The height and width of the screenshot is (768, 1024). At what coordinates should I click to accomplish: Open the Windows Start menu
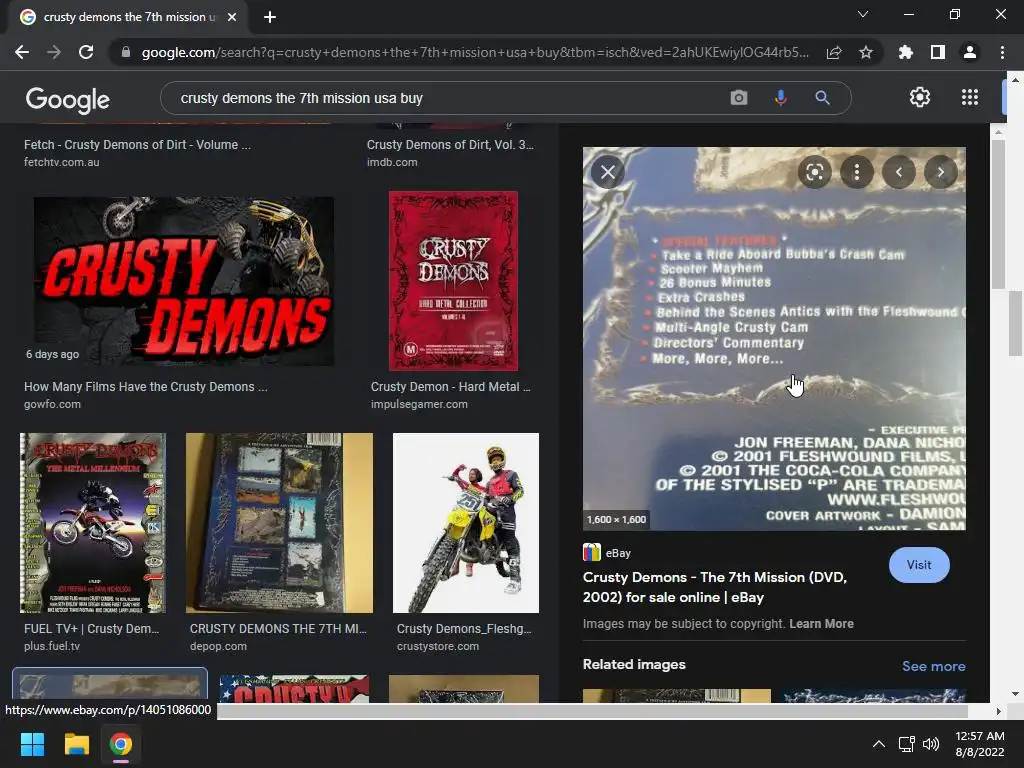coord(32,744)
